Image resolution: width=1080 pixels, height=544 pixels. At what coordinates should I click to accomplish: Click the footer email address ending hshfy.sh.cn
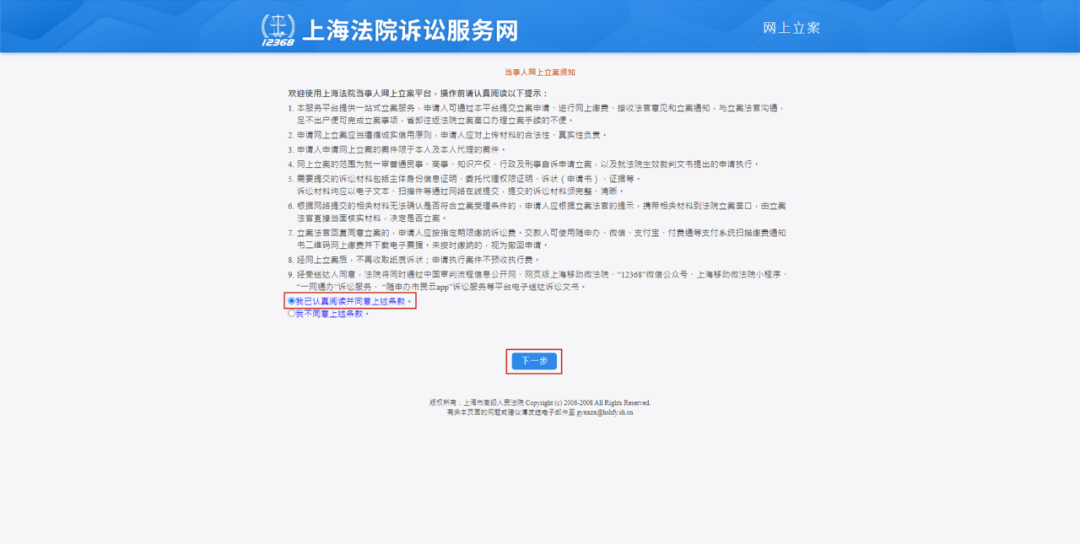[604, 412]
